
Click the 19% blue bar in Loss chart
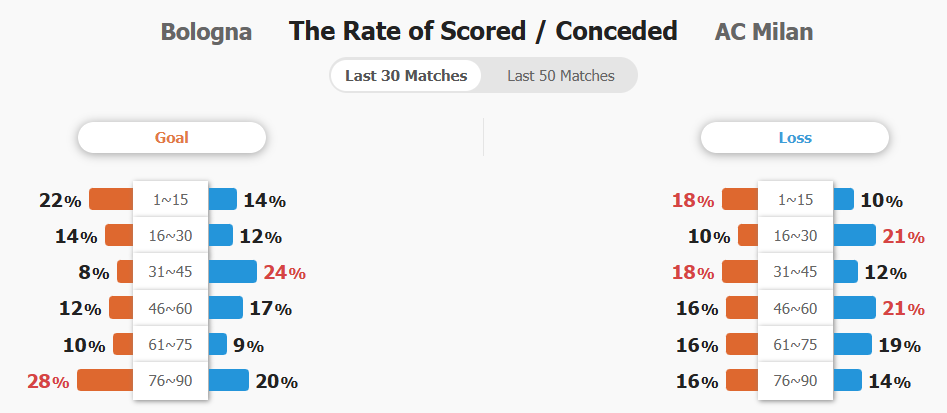coord(852,344)
